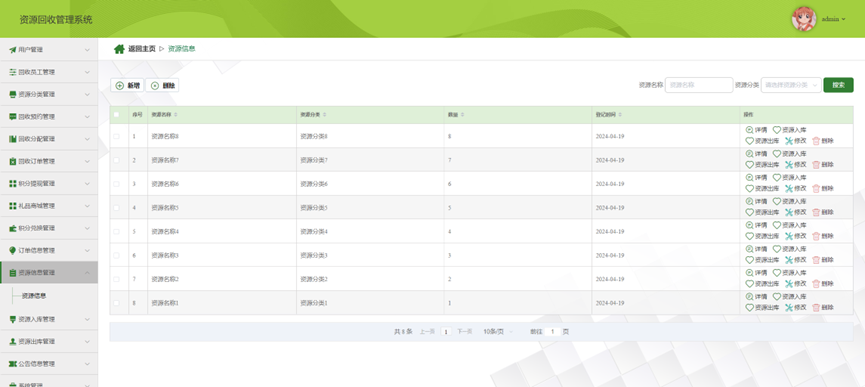
Task: Open 详情 for 资源名称7
Action: [x=756, y=154]
